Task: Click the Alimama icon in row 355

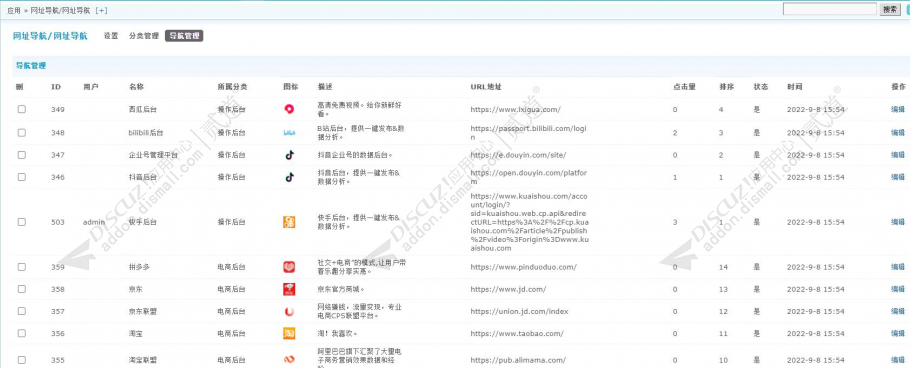Action: click(x=289, y=360)
